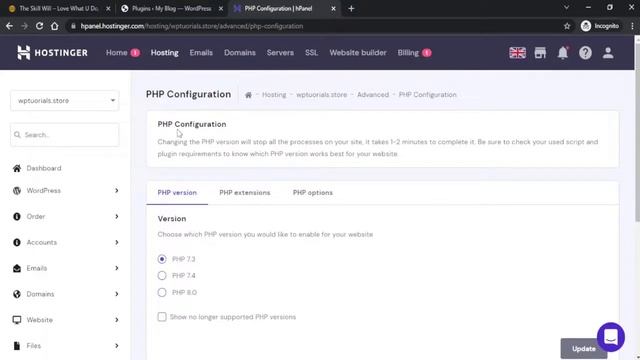Open Dashboard in sidebar

(x=44, y=168)
